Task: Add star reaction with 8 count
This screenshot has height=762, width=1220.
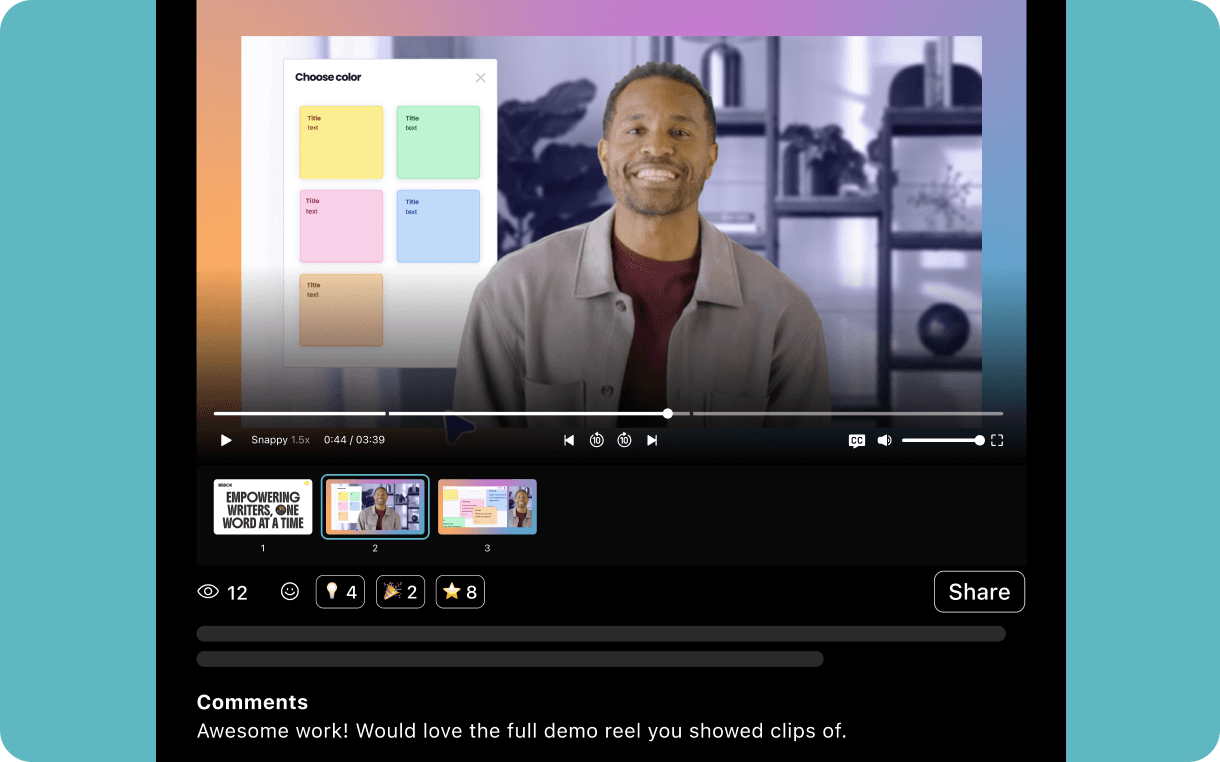Action: point(460,592)
